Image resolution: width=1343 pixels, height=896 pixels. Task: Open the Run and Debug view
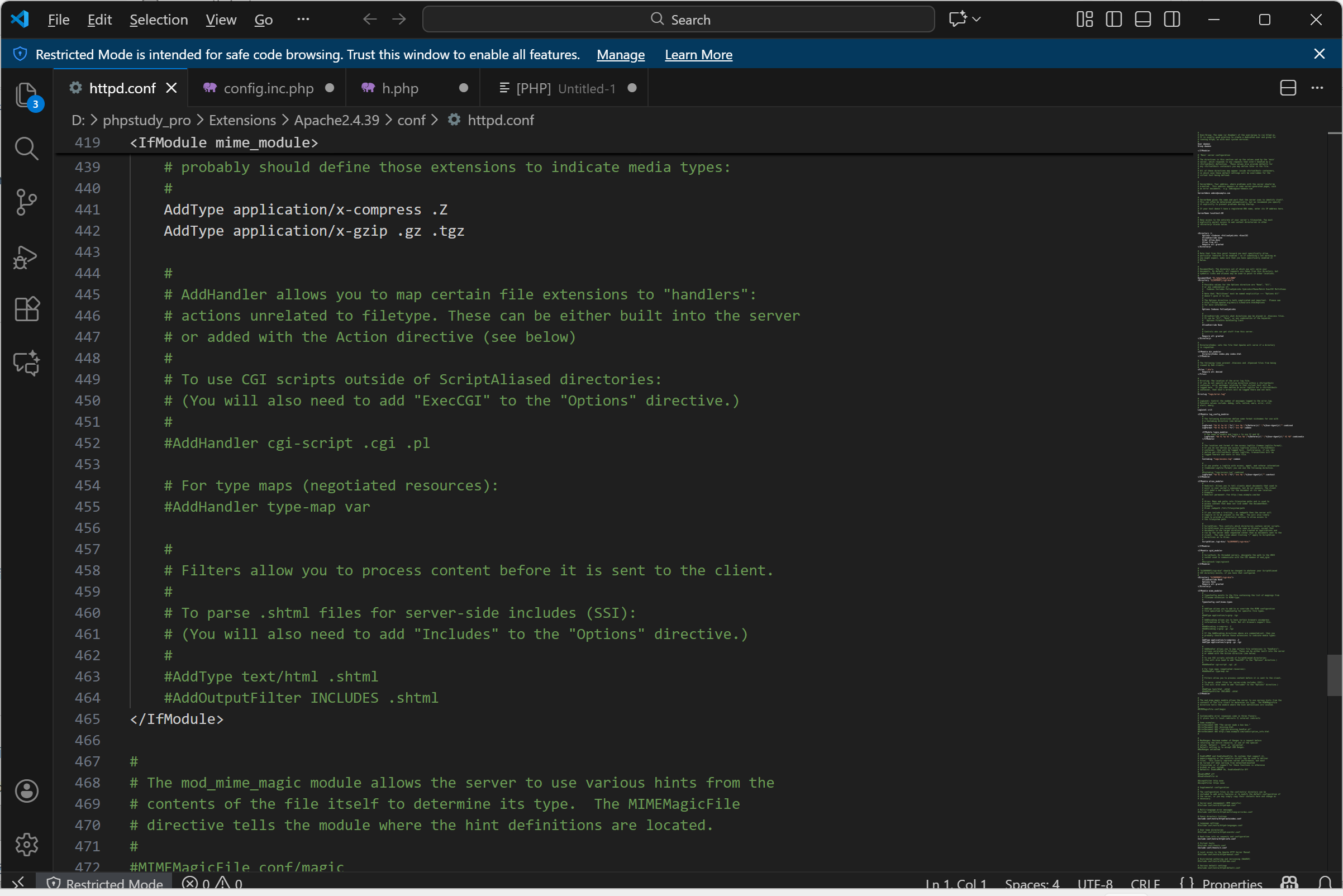26,256
